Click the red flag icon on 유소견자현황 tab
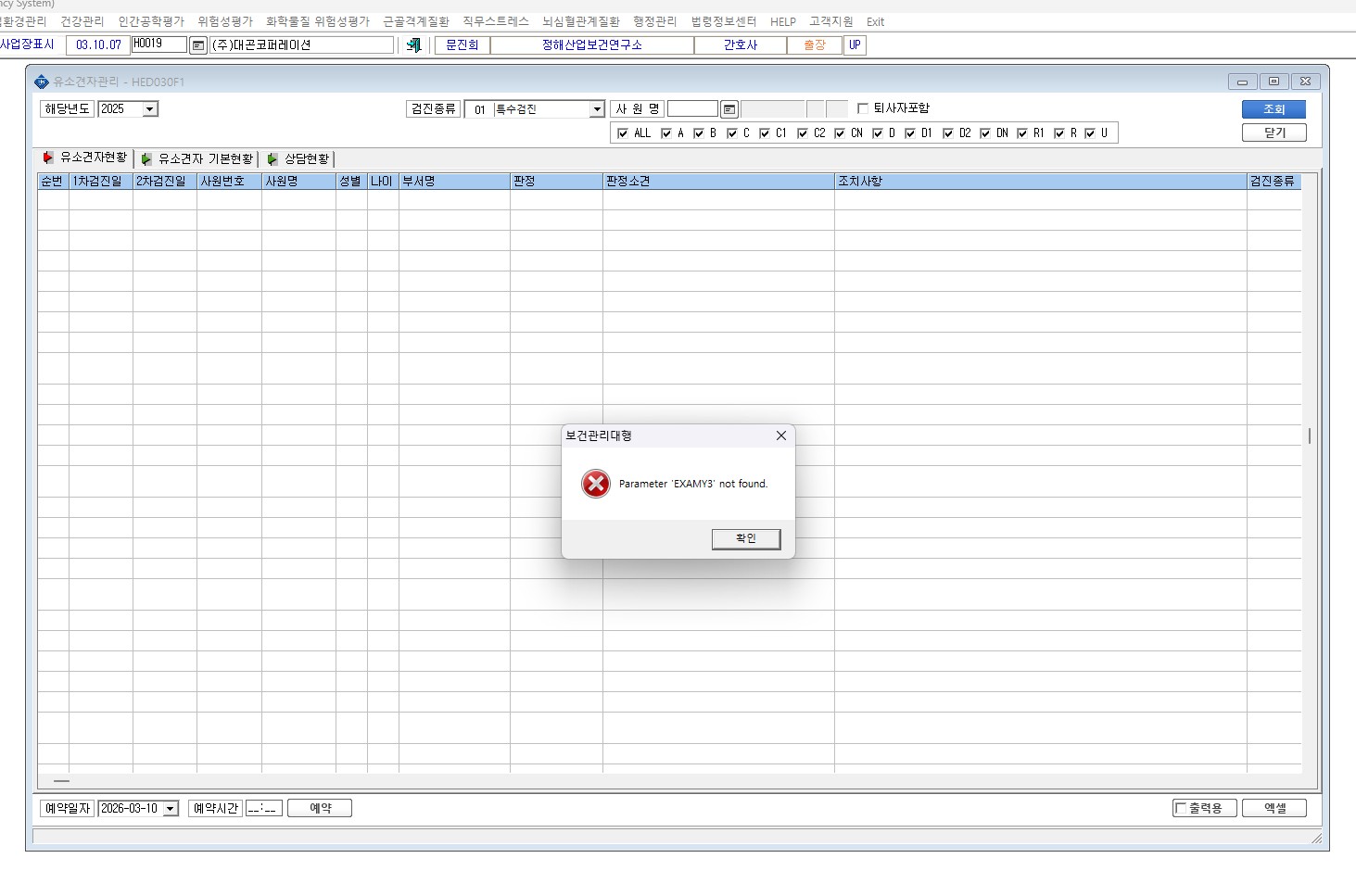1356x896 pixels. point(48,158)
